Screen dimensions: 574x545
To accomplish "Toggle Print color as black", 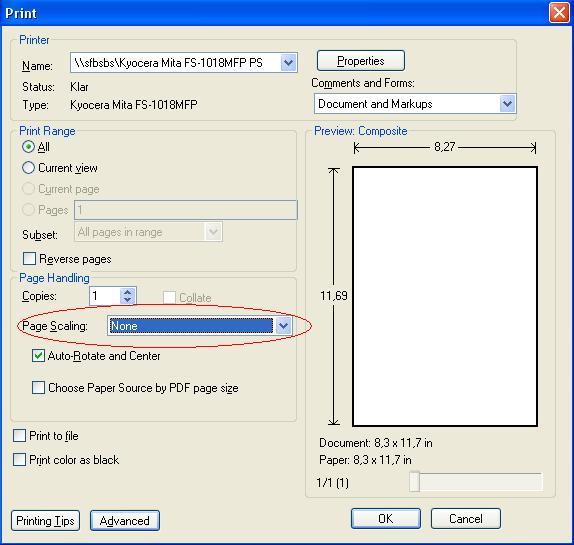I will pos(19,459).
